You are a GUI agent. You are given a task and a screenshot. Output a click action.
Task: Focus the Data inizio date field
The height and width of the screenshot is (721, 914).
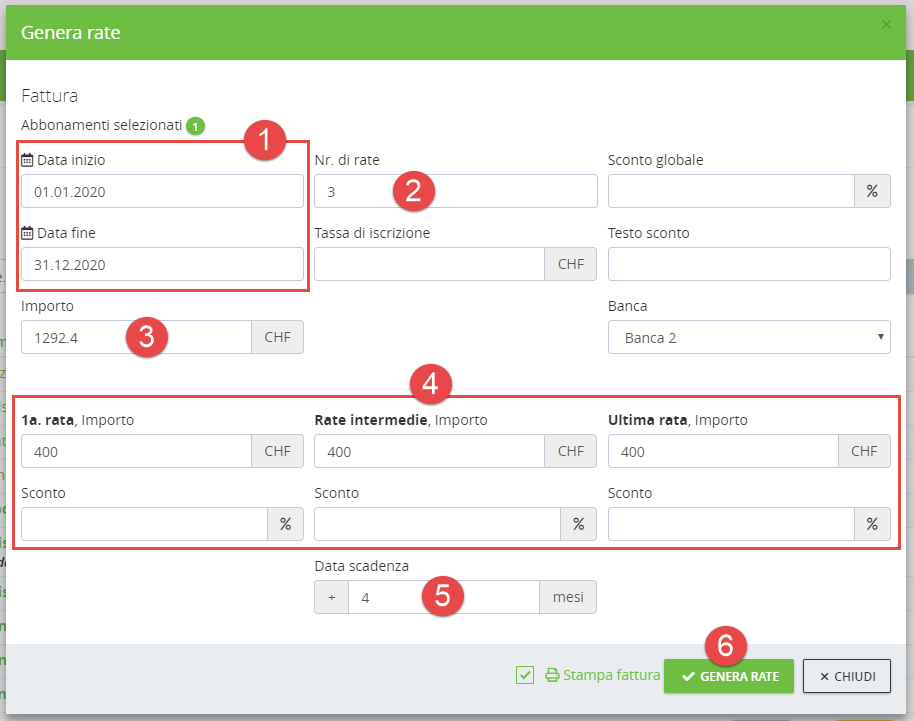(x=161, y=192)
